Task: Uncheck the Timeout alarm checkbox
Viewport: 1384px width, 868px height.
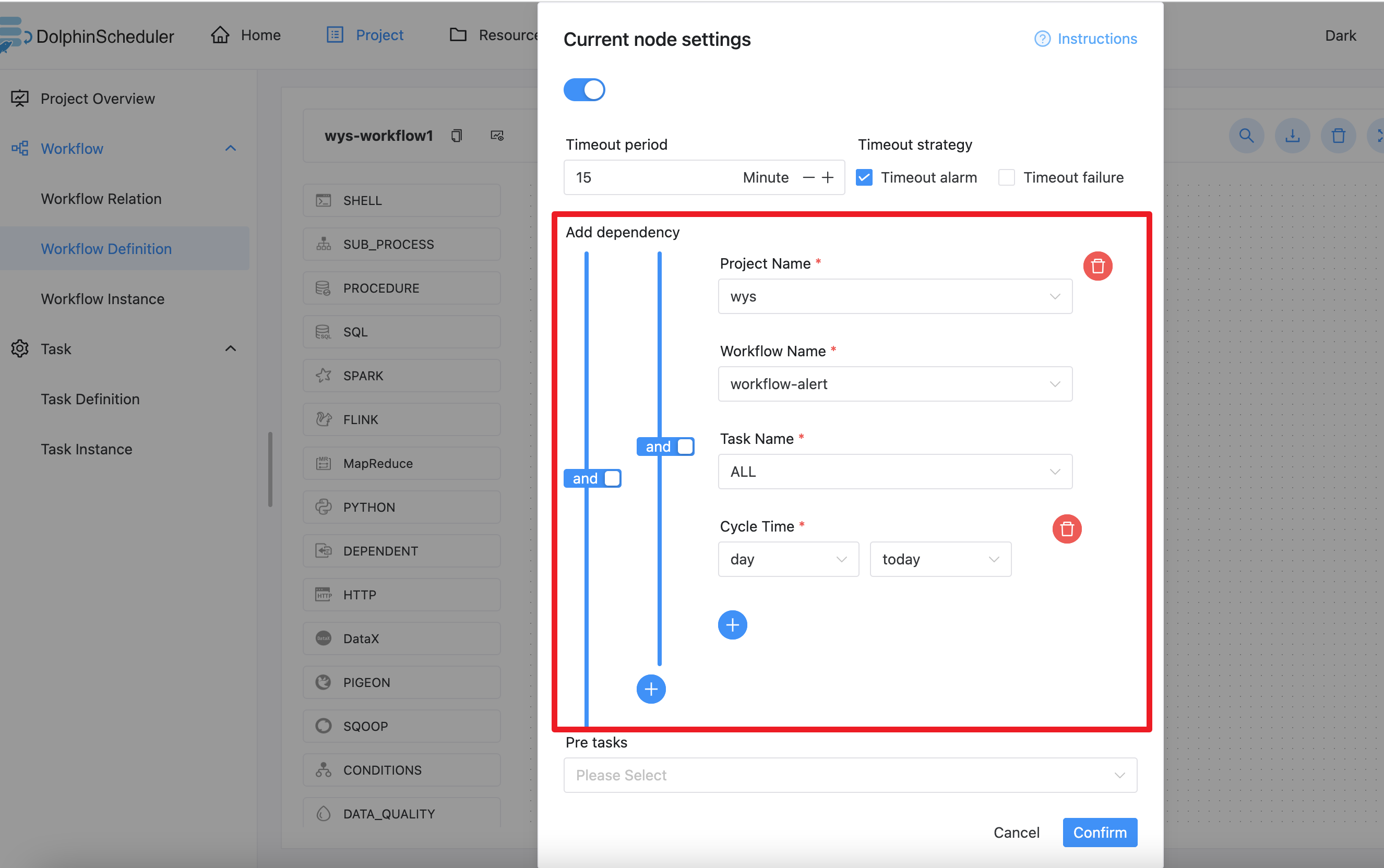Action: pyautogui.click(x=864, y=177)
